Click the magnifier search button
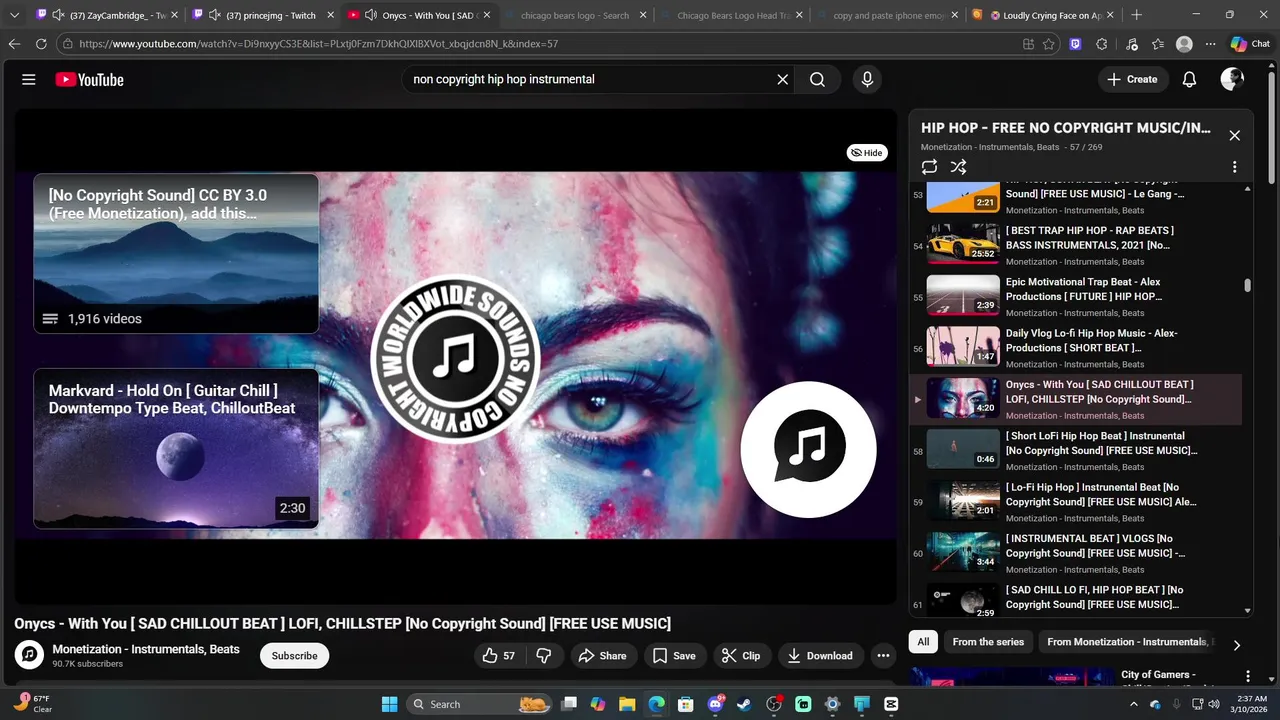Screen dimensions: 1280x720 817,80
